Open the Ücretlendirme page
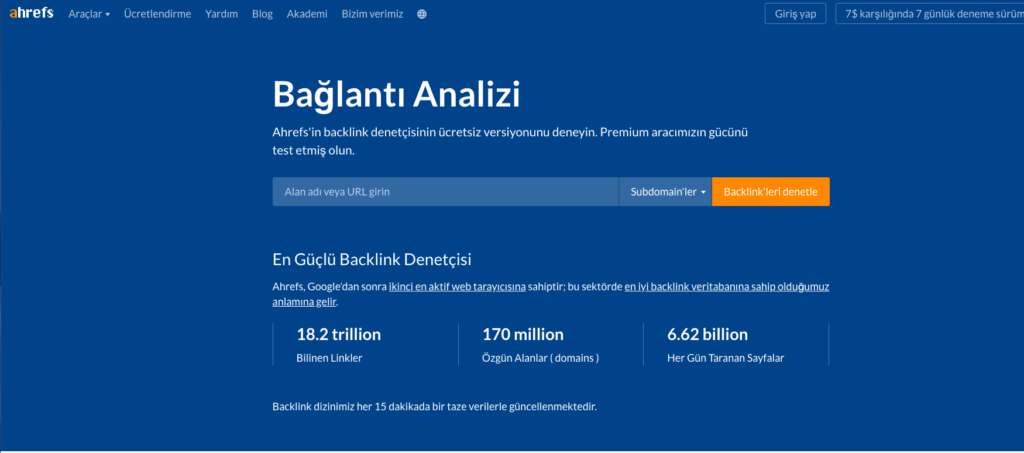 point(157,14)
